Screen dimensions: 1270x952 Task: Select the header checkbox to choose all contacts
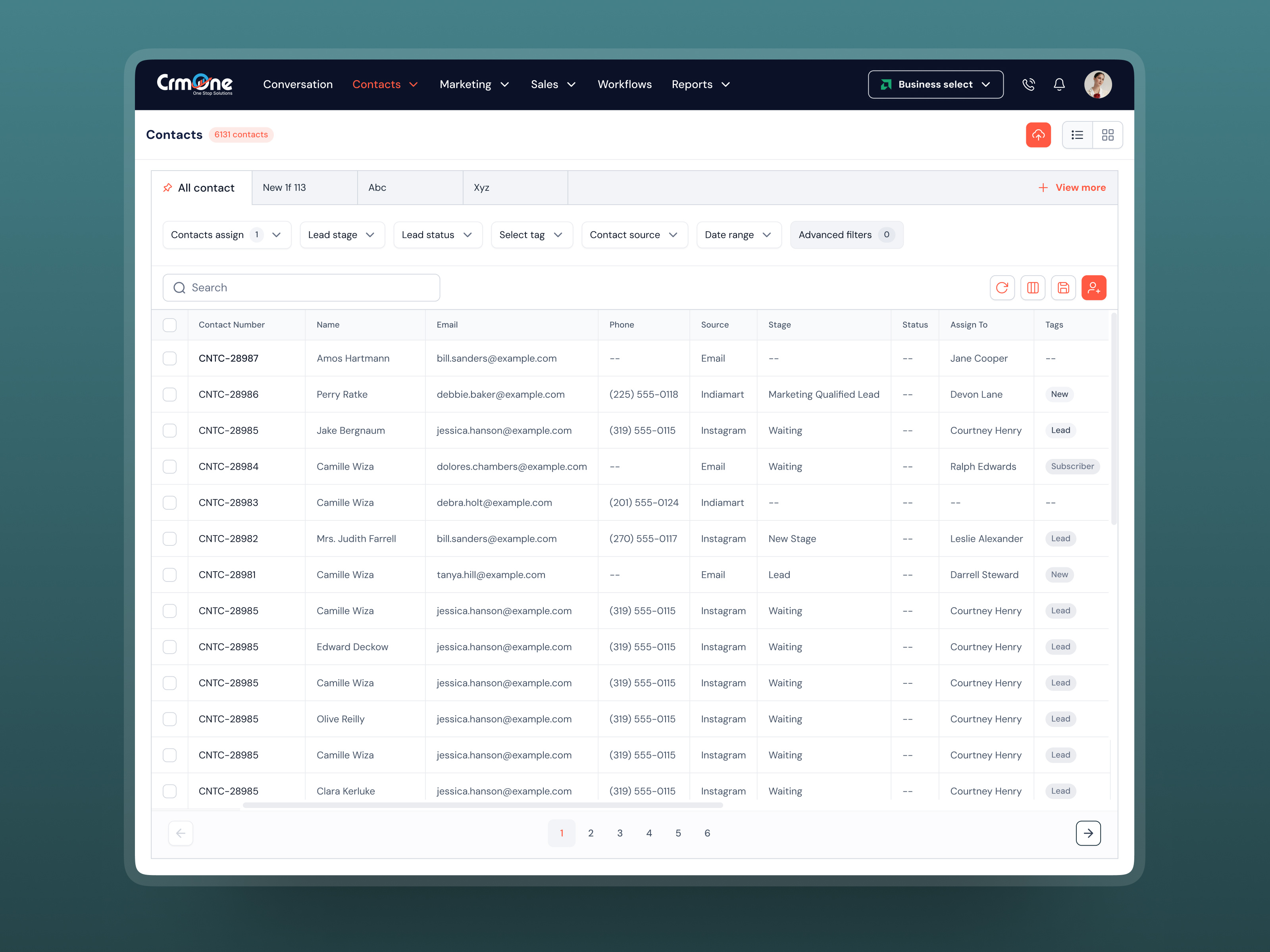click(169, 325)
